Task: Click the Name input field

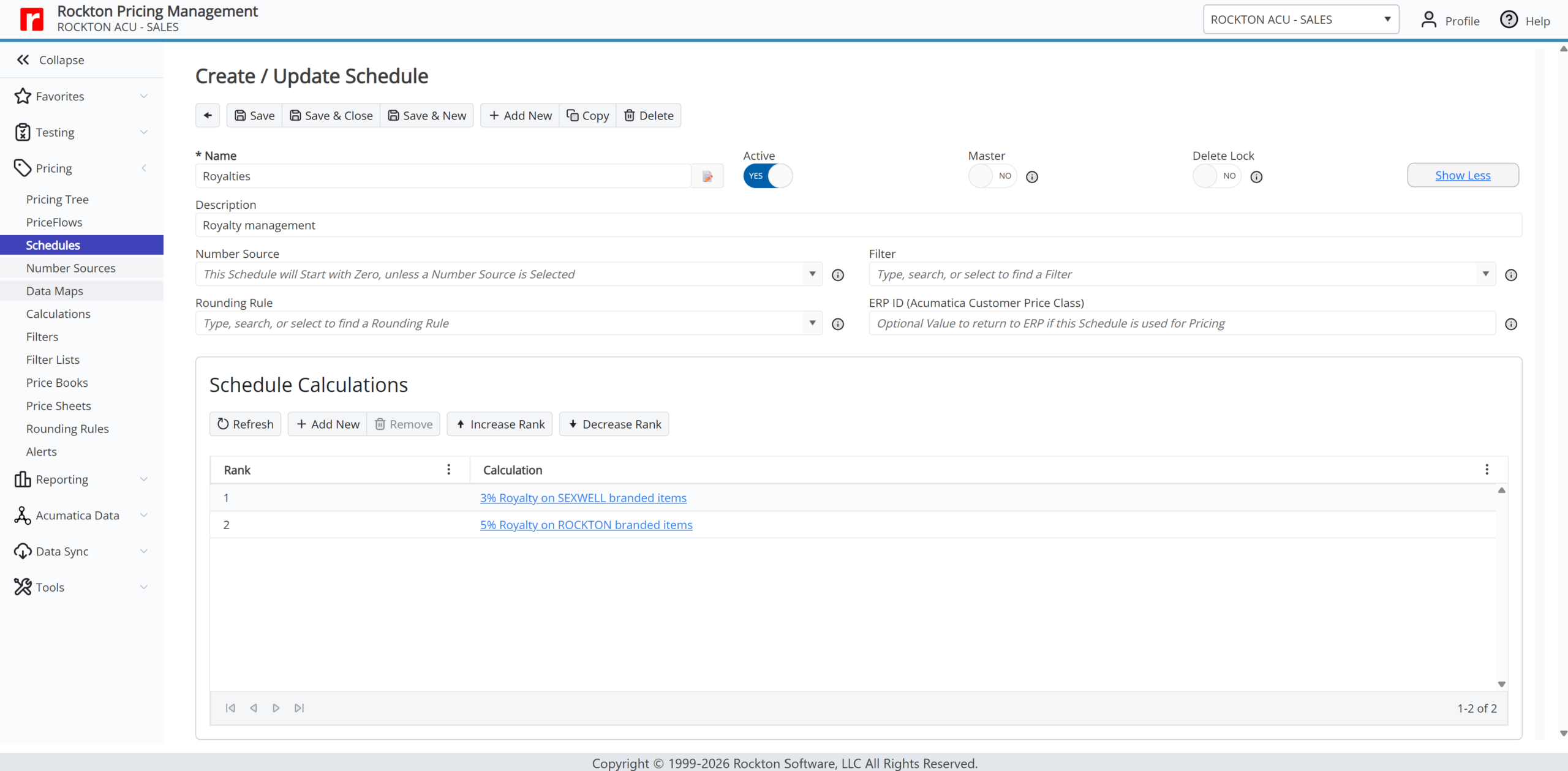Action: tap(443, 176)
